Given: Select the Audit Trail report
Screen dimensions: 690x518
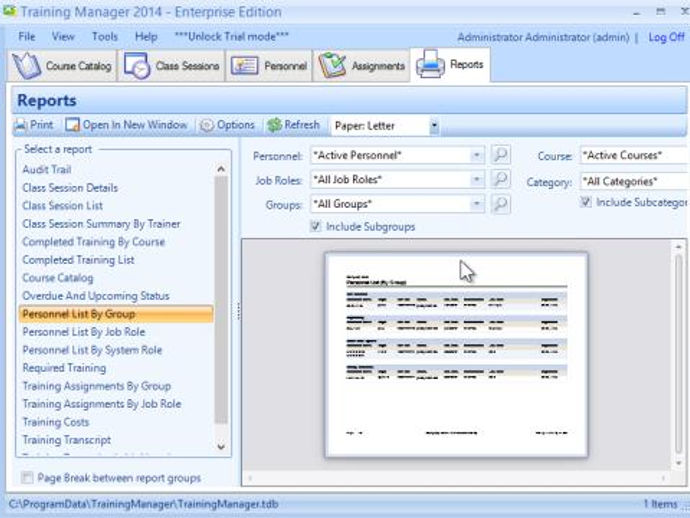Looking at the screenshot, I should (x=47, y=169).
